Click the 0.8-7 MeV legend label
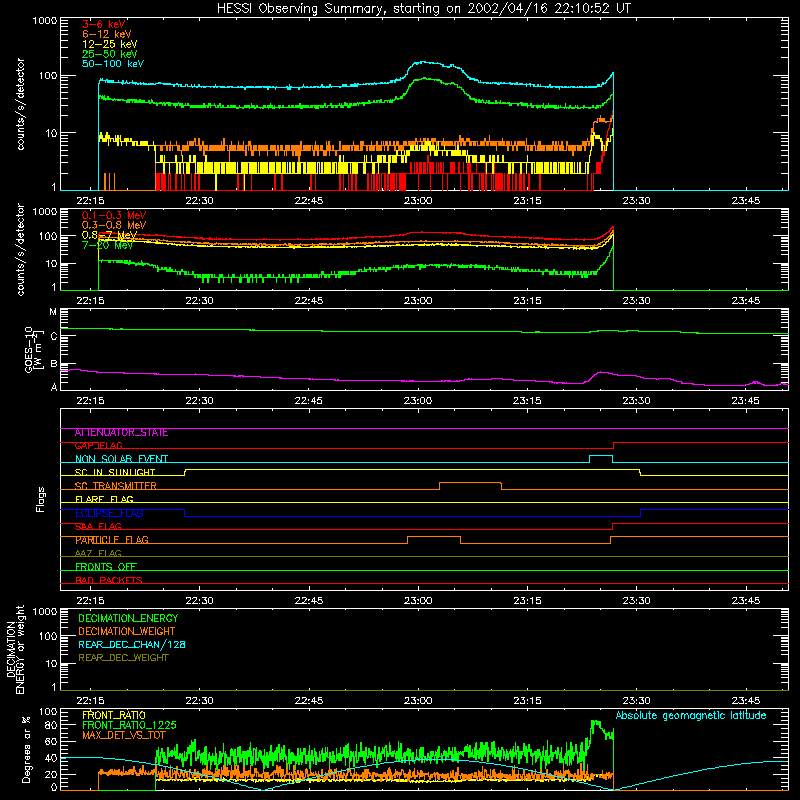 tap(109, 235)
